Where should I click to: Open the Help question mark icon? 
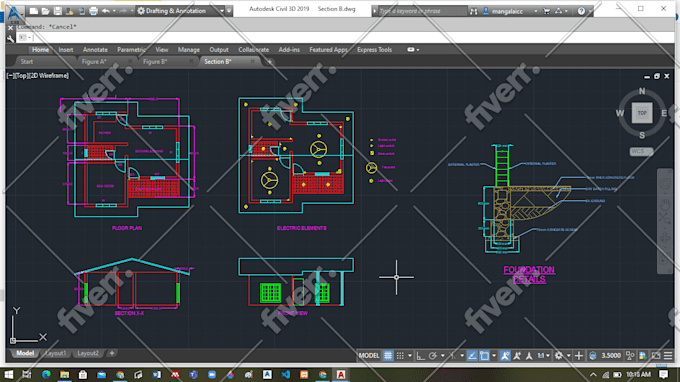[581, 11]
